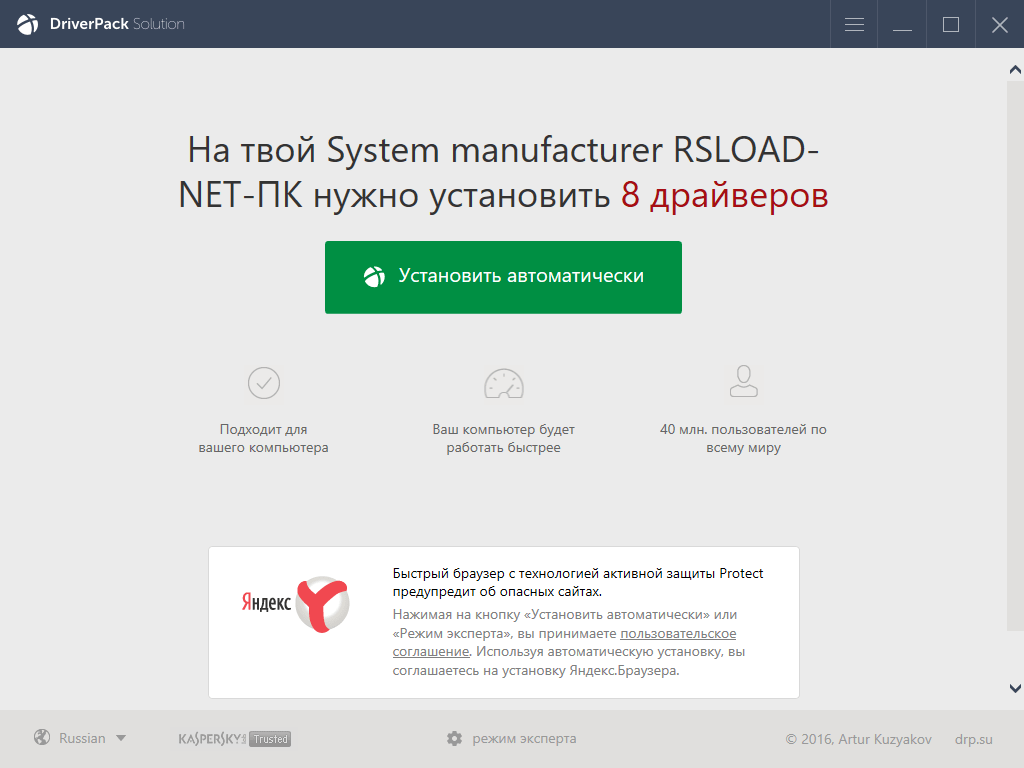Screen dimensions: 1024x768
Task: Click the text Ваш компьютер будет работать быстрее
Action: [504, 438]
